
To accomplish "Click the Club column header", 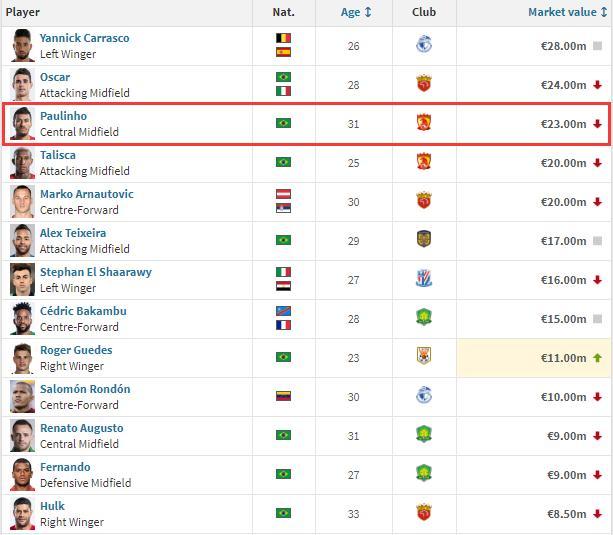I will pyautogui.click(x=424, y=12).
